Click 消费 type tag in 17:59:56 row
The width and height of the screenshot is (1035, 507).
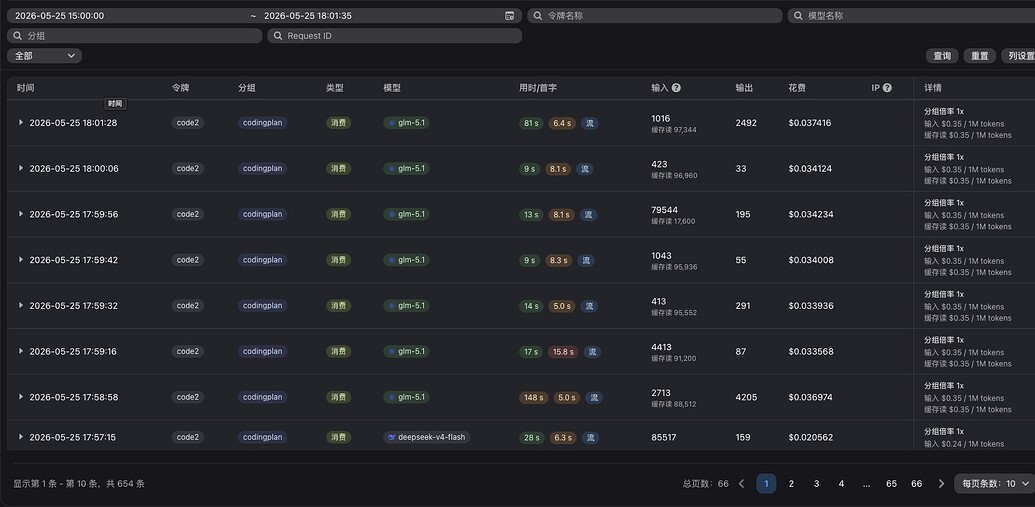[x=339, y=214]
